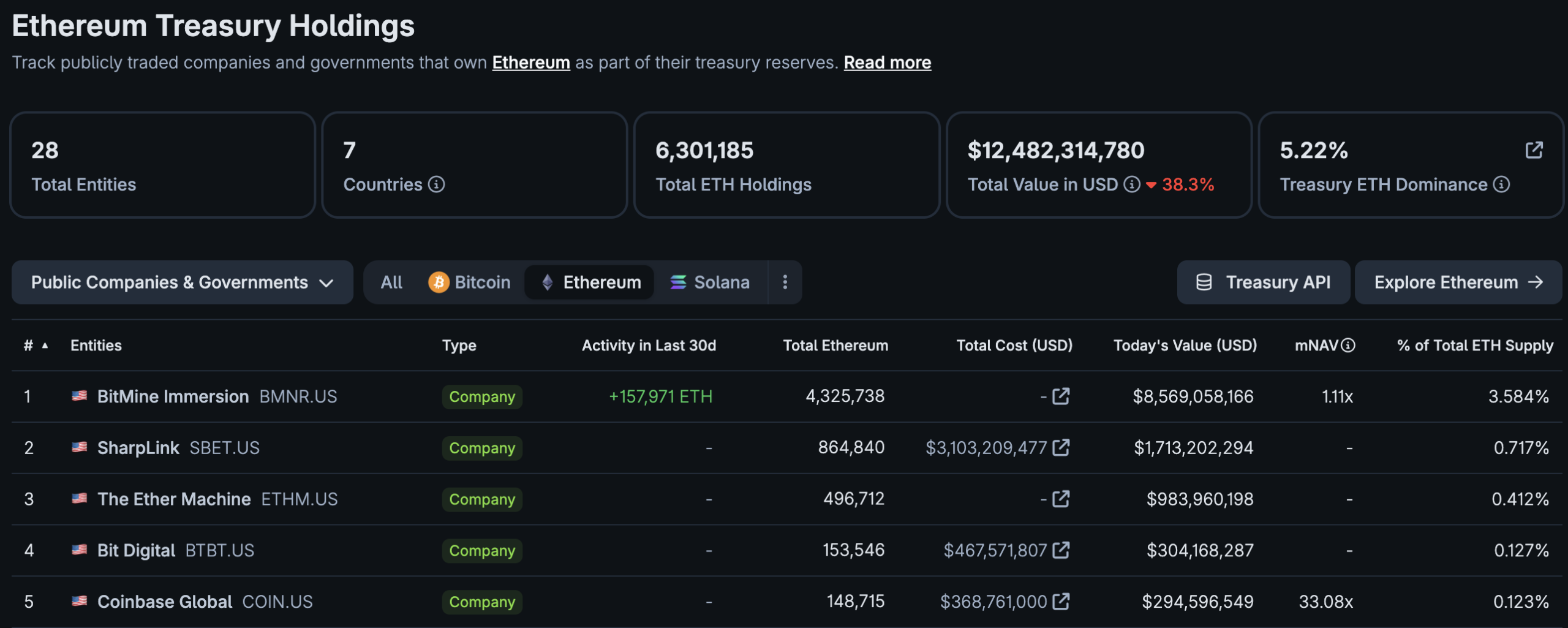The image size is (1568, 628).
Task: Open SharpLink entity page
Action: point(138,448)
